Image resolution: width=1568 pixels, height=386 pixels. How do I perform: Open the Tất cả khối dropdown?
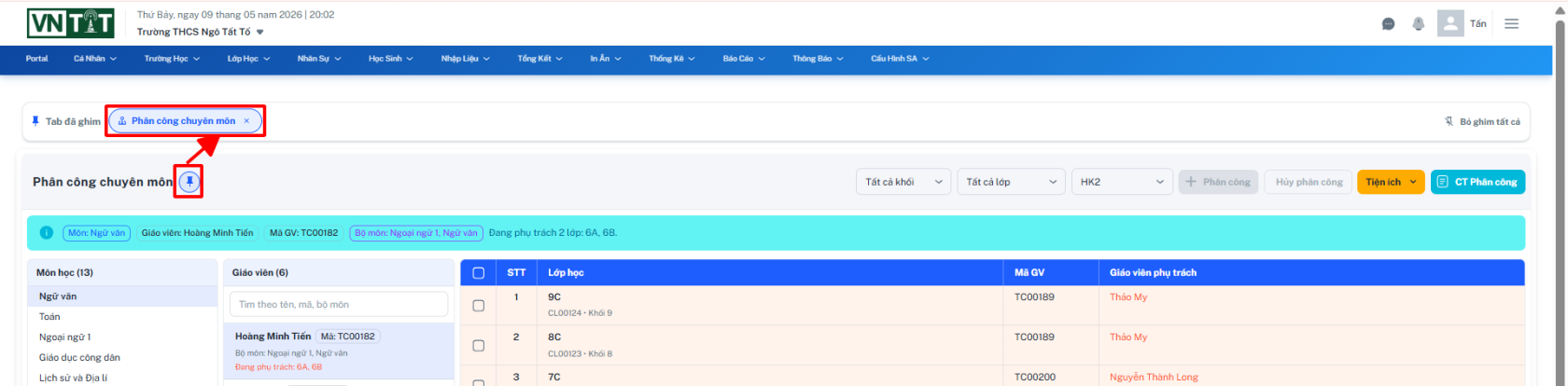(903, 182)
